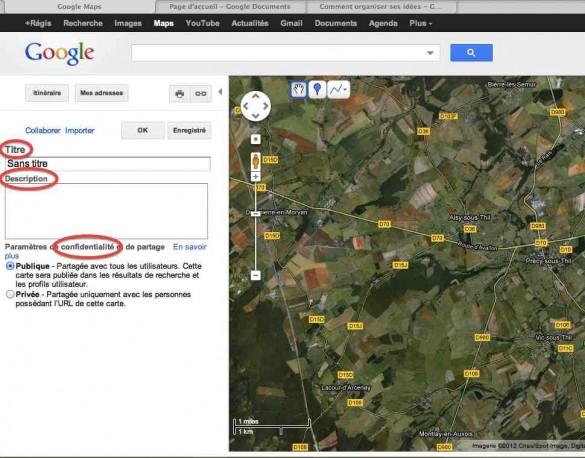Image resolution: width=585 pixels, height=458 pixels.
Task: Click the Sans titre title field
Action: point(108,164)
